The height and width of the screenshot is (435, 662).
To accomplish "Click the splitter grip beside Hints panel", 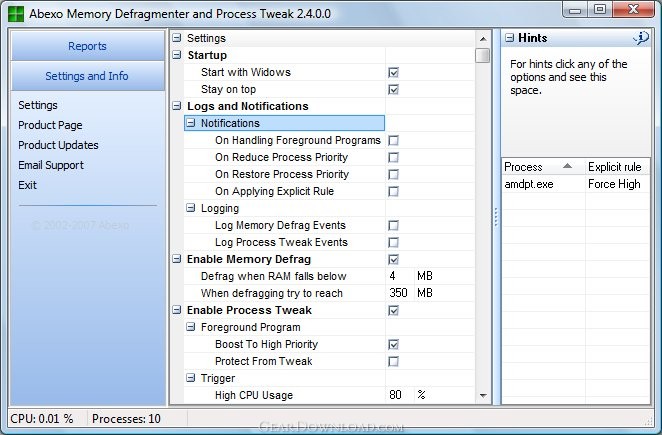I will (496, 217).
